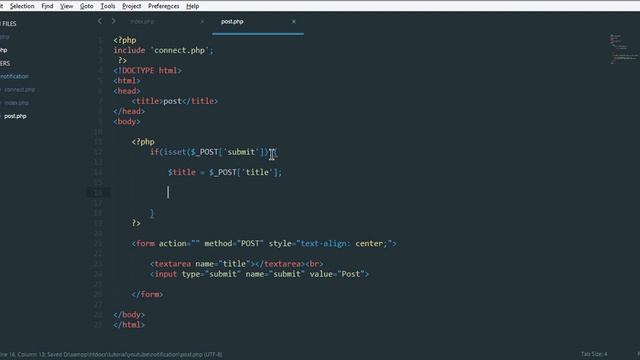This screenshot has width=640, height=360.
Task: Change indentation via Tab Size: 4
Action: click(x=594, y=354)
